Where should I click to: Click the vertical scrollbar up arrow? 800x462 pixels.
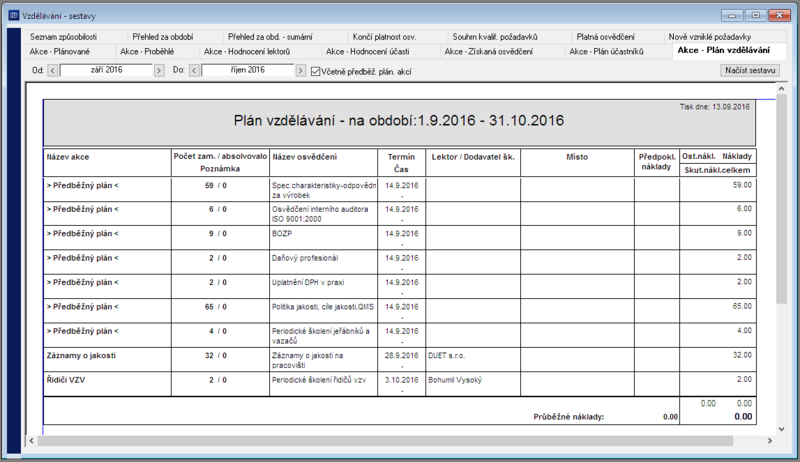pyautogui.click(x=781, y=89)
